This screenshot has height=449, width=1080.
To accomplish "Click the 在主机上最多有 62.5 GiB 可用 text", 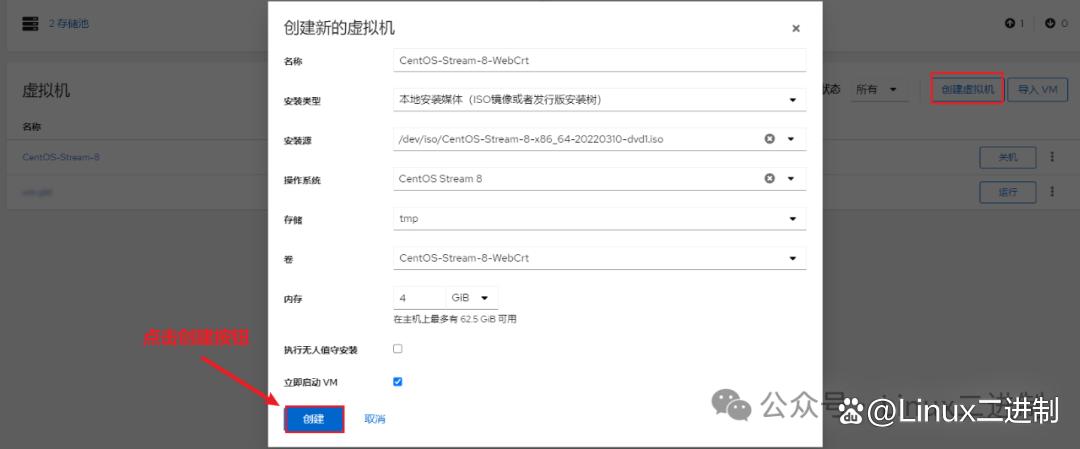I will coord(455,320).
